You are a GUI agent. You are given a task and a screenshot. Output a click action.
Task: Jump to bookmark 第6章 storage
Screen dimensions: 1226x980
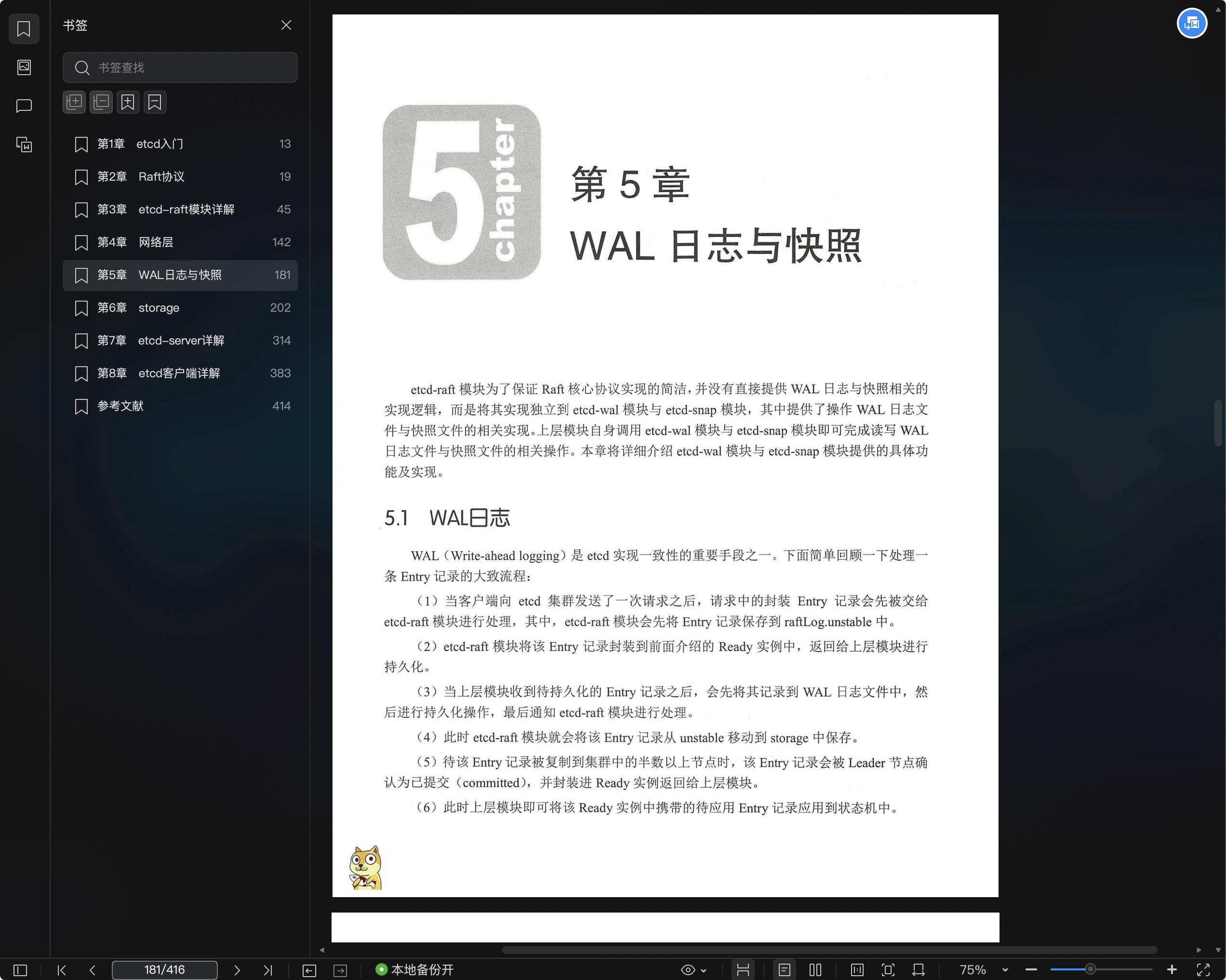point(180,307)
